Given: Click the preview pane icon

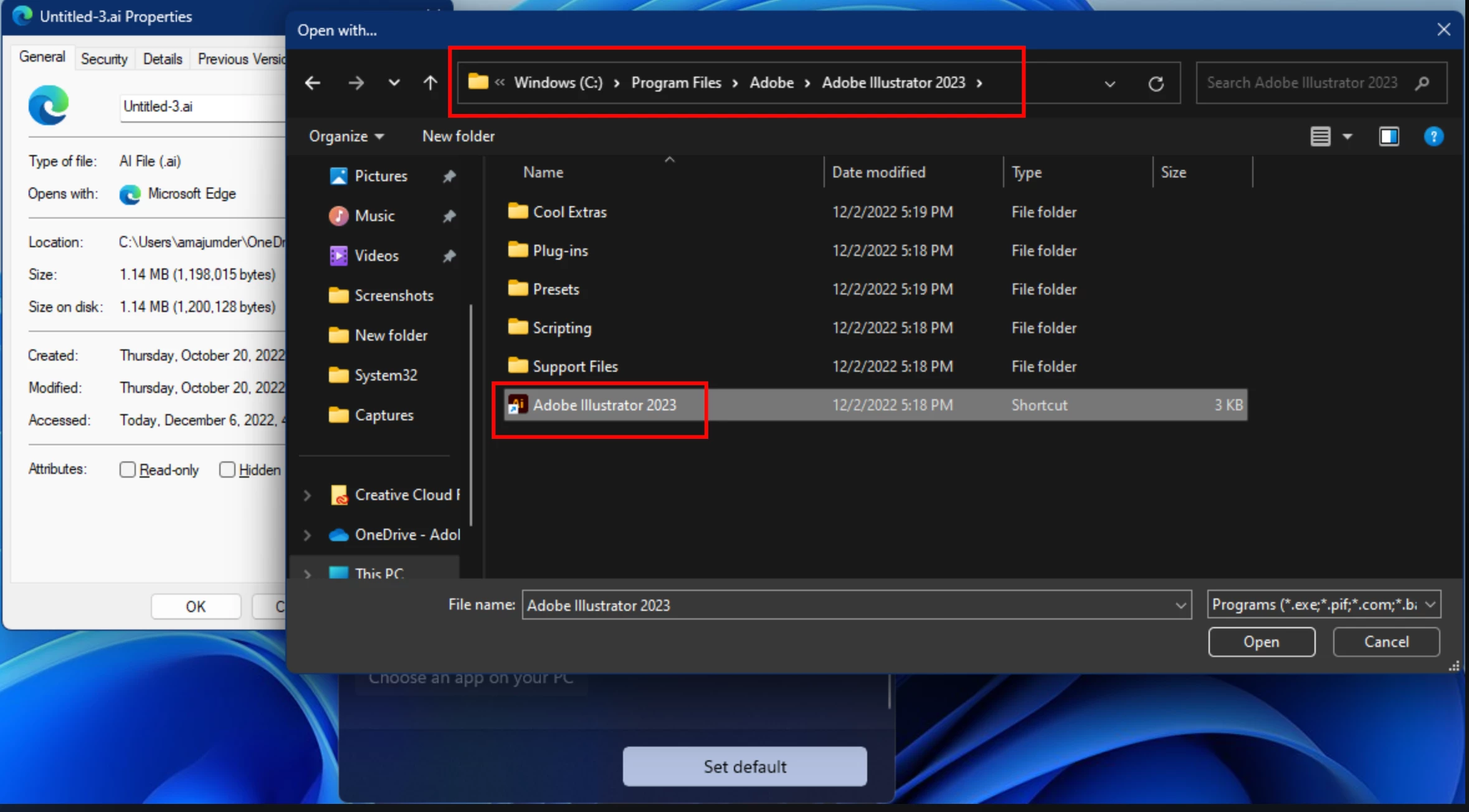Looking at the screenshot, I should [x=1389, y=136].
